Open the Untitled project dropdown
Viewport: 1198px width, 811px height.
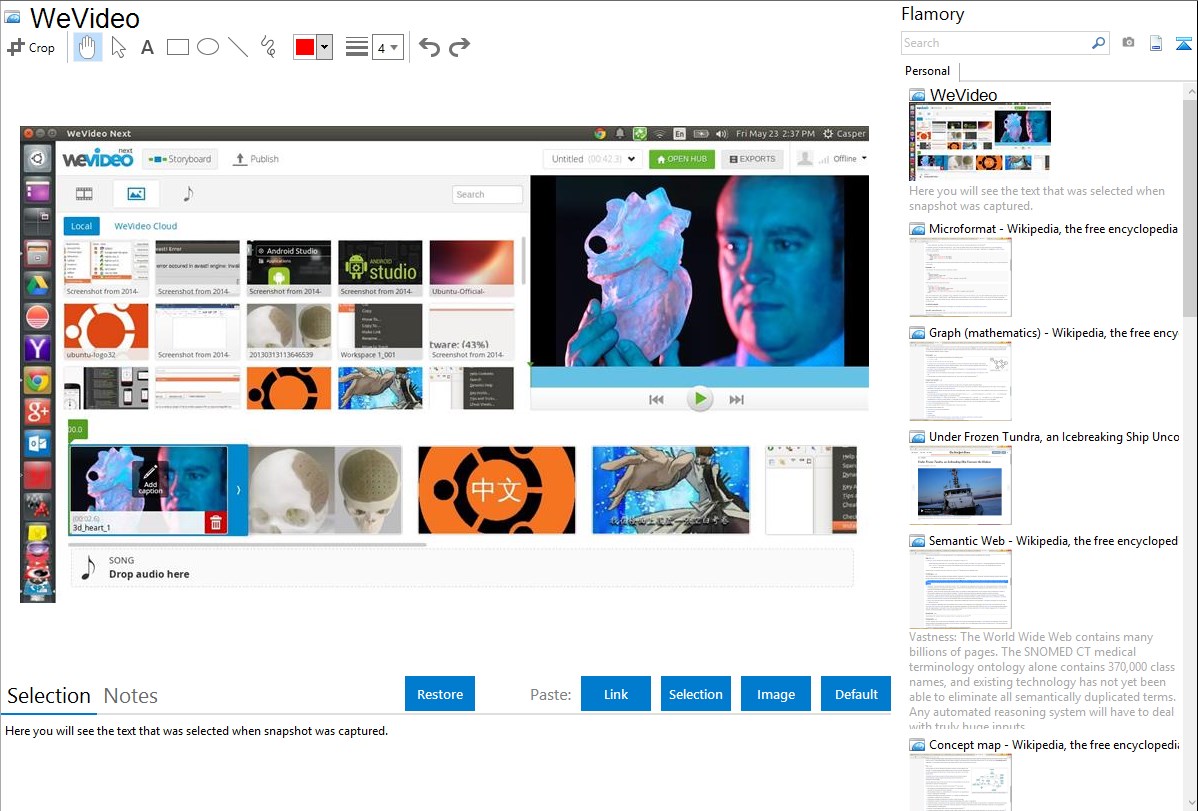(x=592, y=159)
